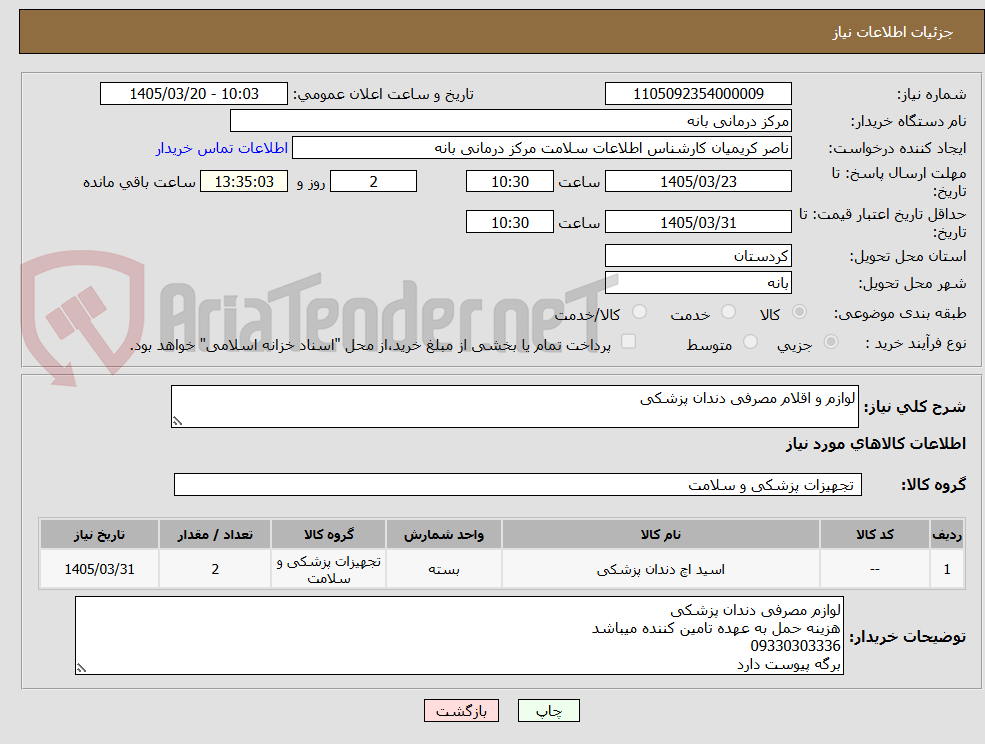985x744 pixels.
Task: Click the page header جزئیات اطلاعات نیاز
Action: (x=893, y=32)
